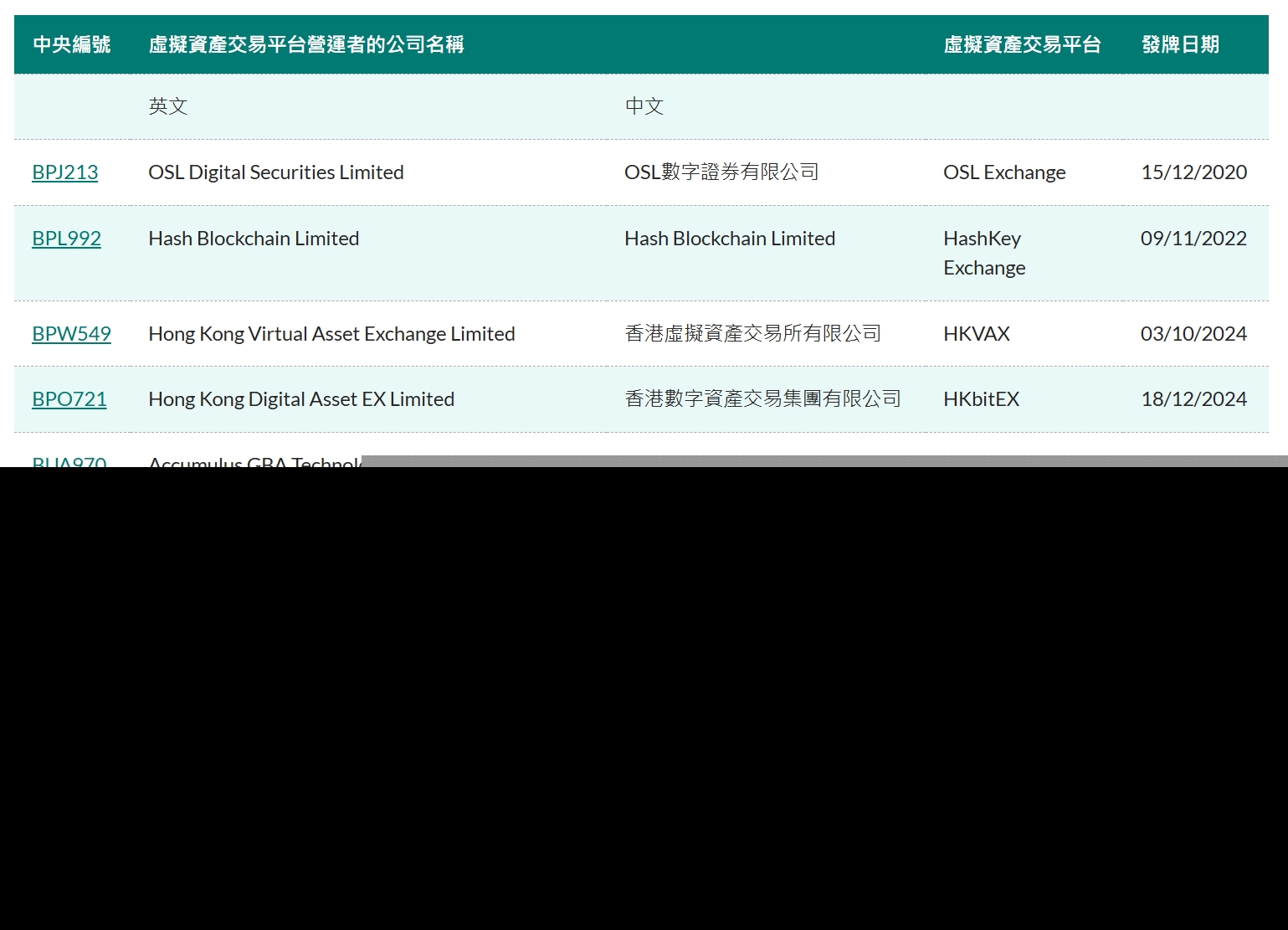Select Hash Blockchain Limited English name cell
This screenshot has width=1288, height=930.
tap(254, 239)
